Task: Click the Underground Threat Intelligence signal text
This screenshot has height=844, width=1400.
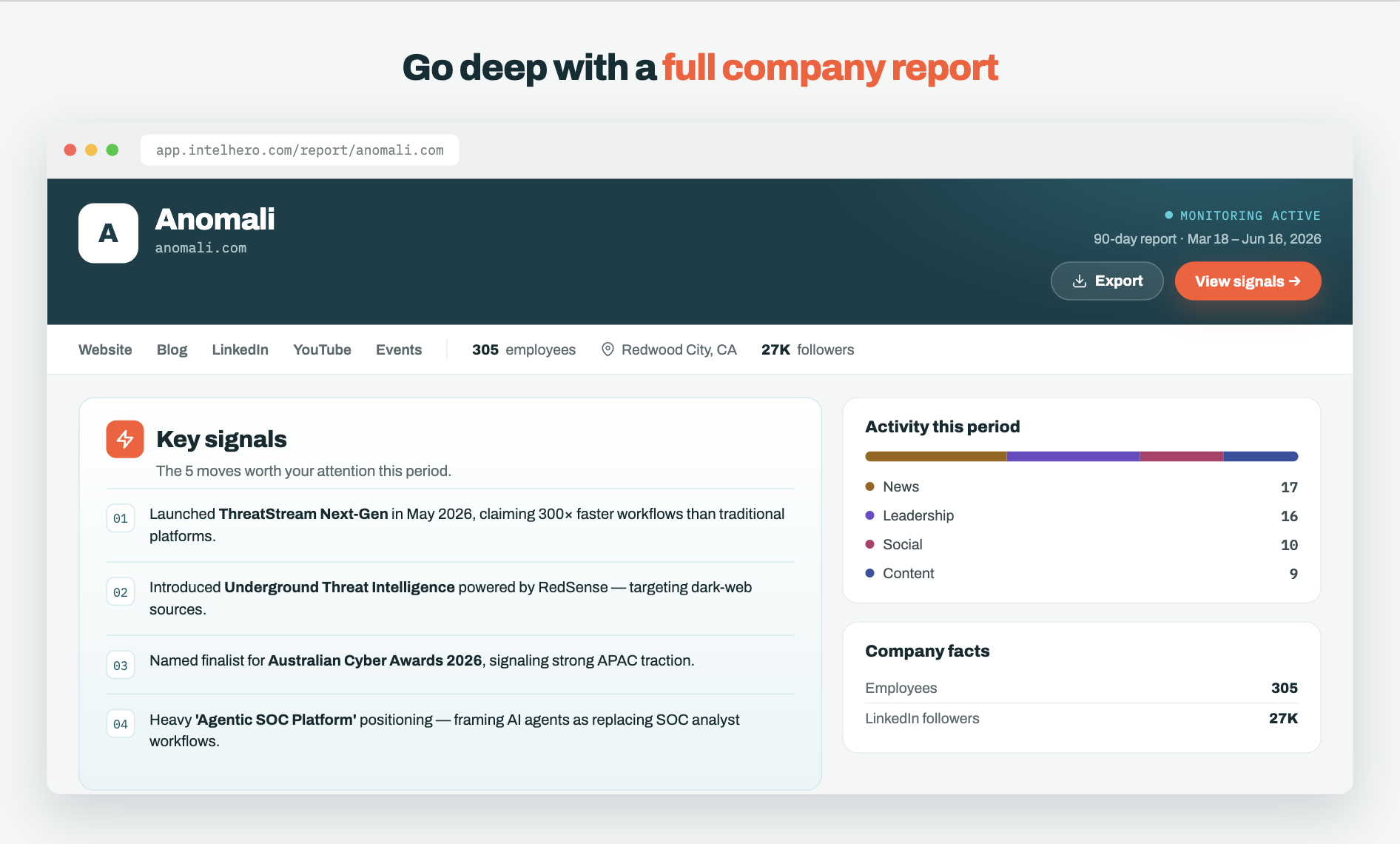Action: pyautogui.click(x=451, y=598)
